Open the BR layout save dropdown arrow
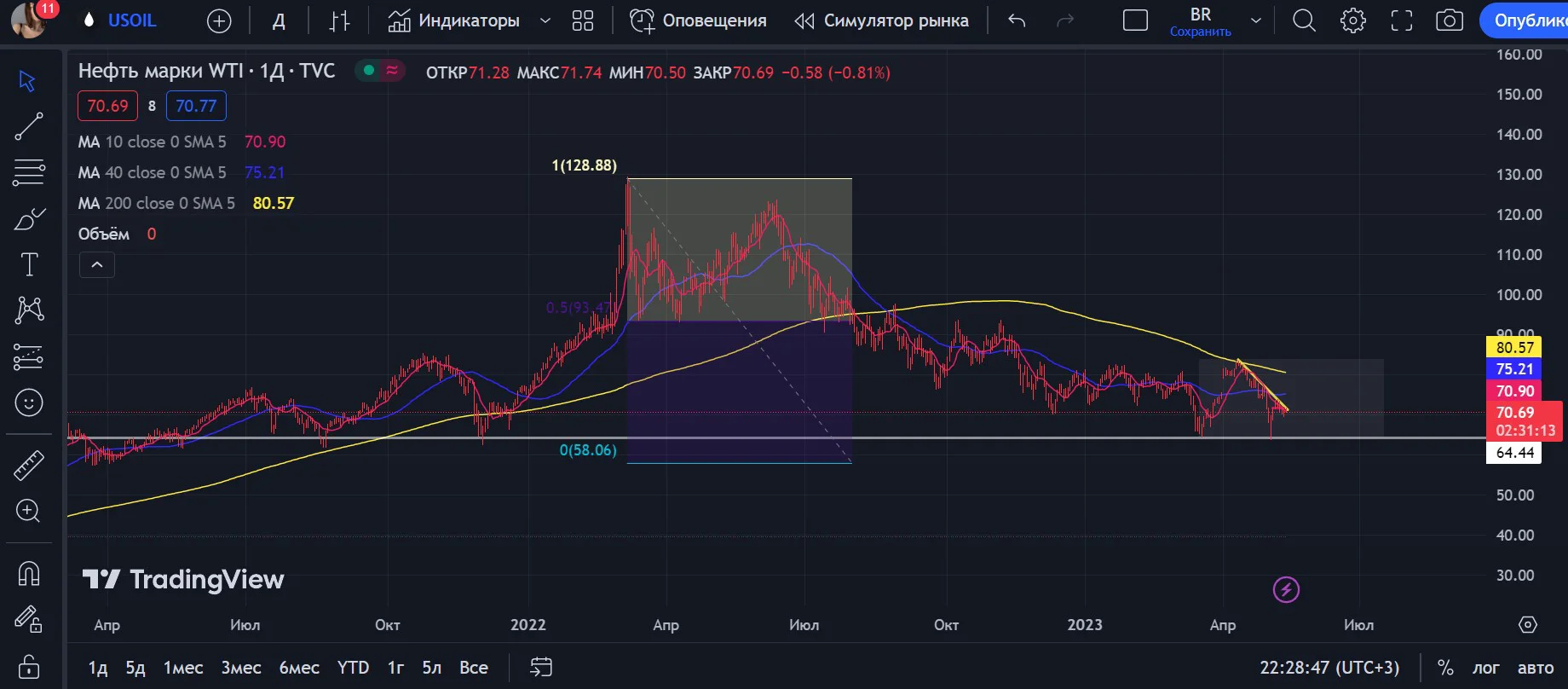 pos(1255,21)
